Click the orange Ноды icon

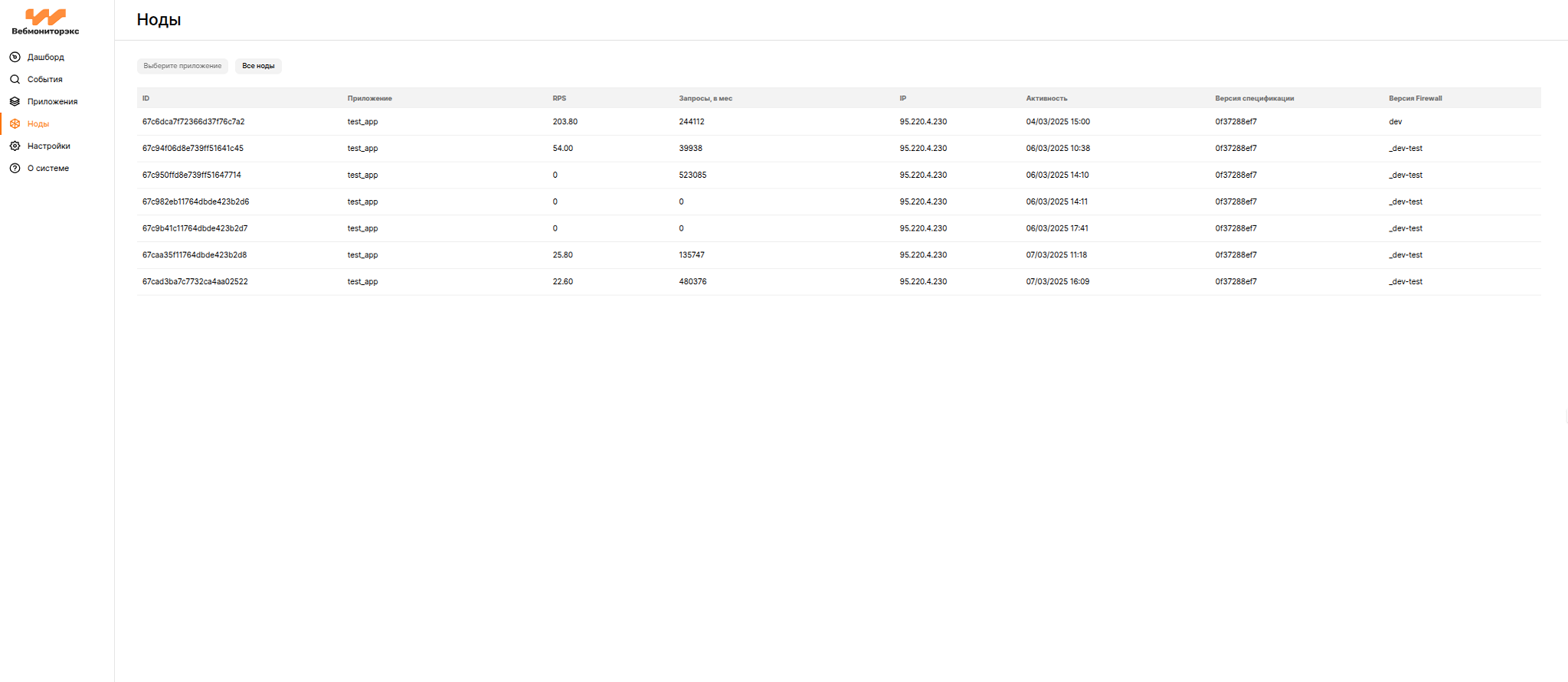pos(15,124)
